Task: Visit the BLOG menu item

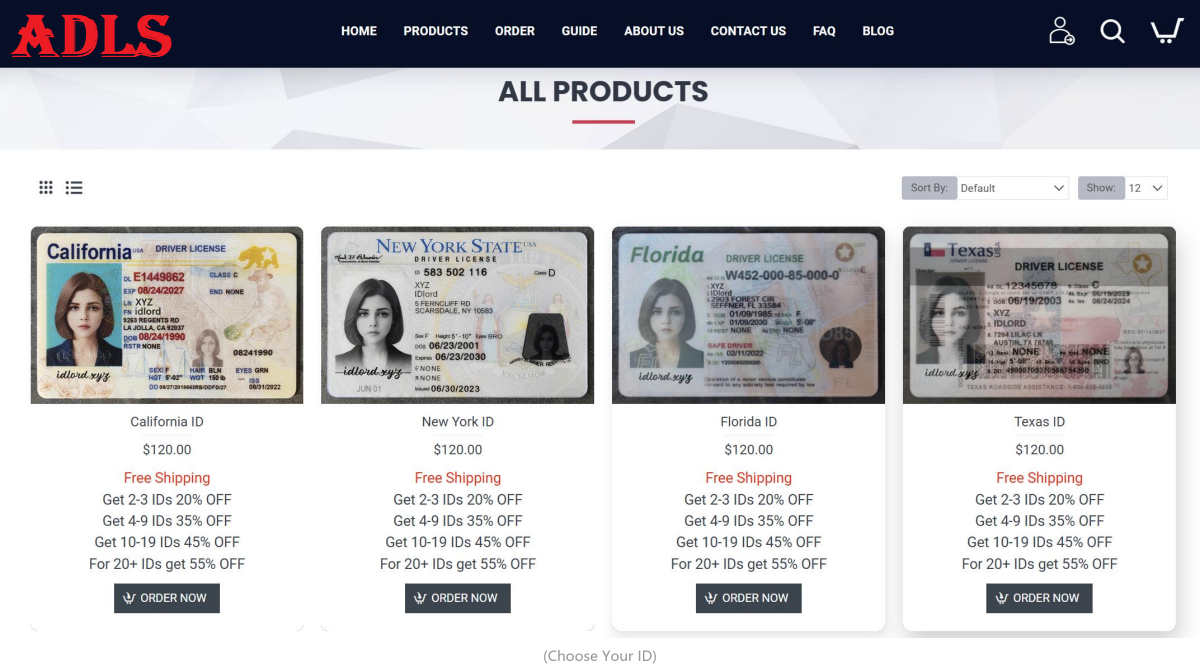Action: (878, 31)
